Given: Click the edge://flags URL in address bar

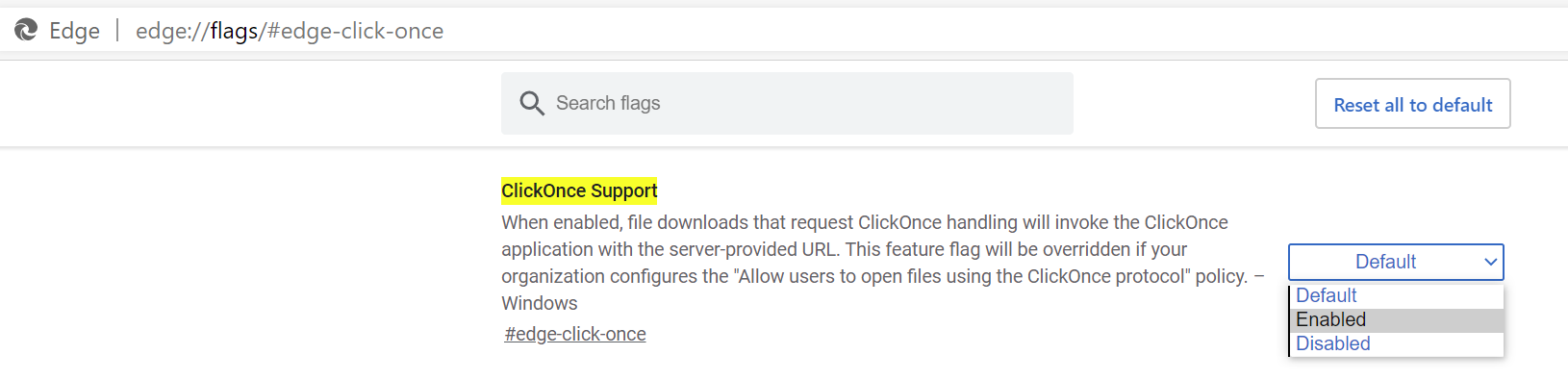Looking at the screenshot, I should pyautogui.click(x=290, y=31).
